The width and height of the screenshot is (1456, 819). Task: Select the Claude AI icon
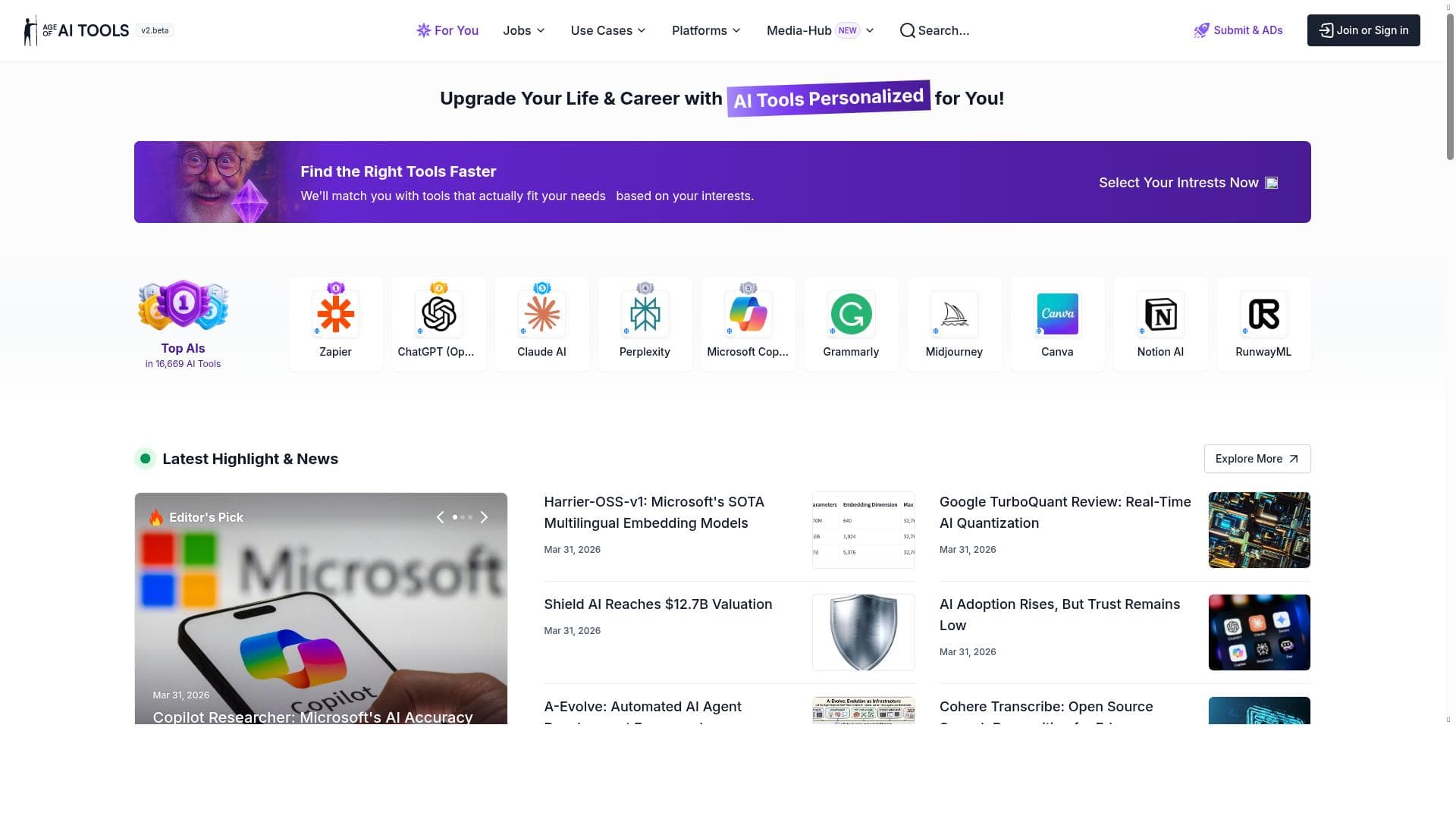click(541, 314)
